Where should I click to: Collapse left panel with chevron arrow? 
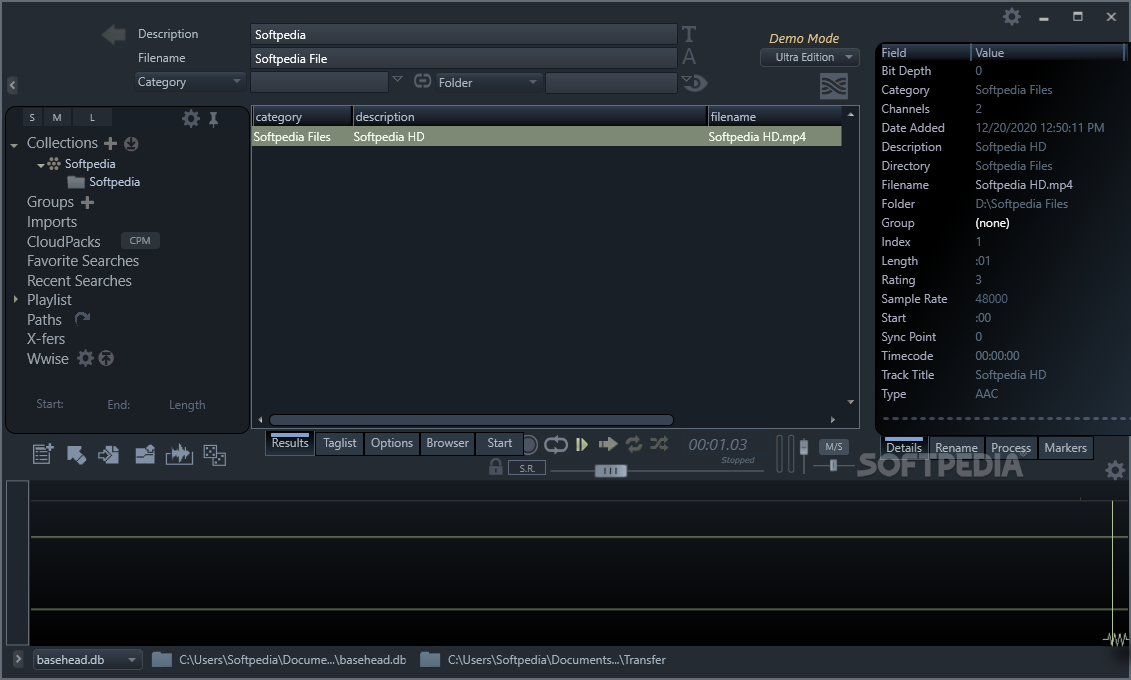click(x=12, y=85)
